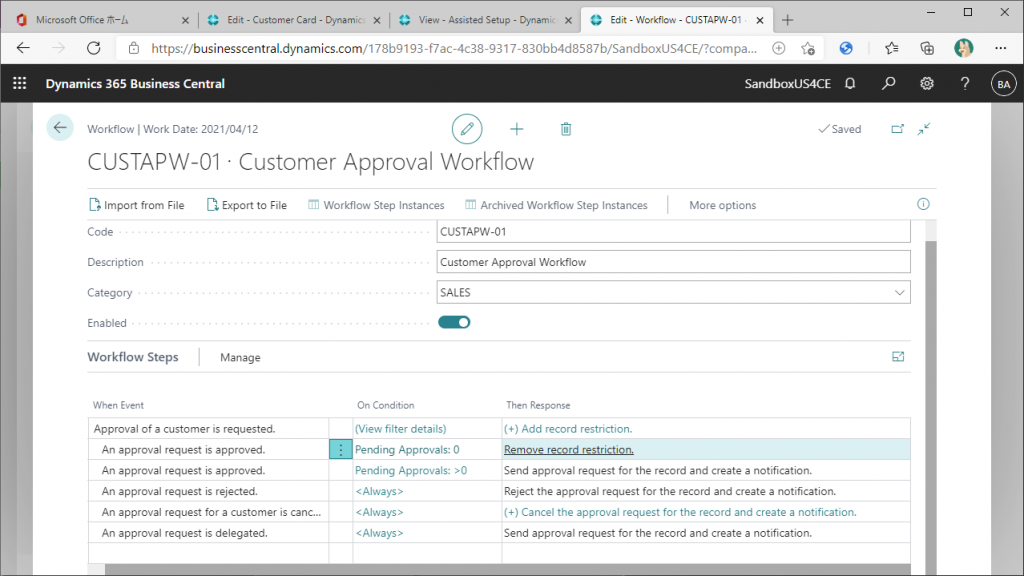Click Cancel the approval request response link
This screenshot has width=1024, height=576.
point(680,513)
